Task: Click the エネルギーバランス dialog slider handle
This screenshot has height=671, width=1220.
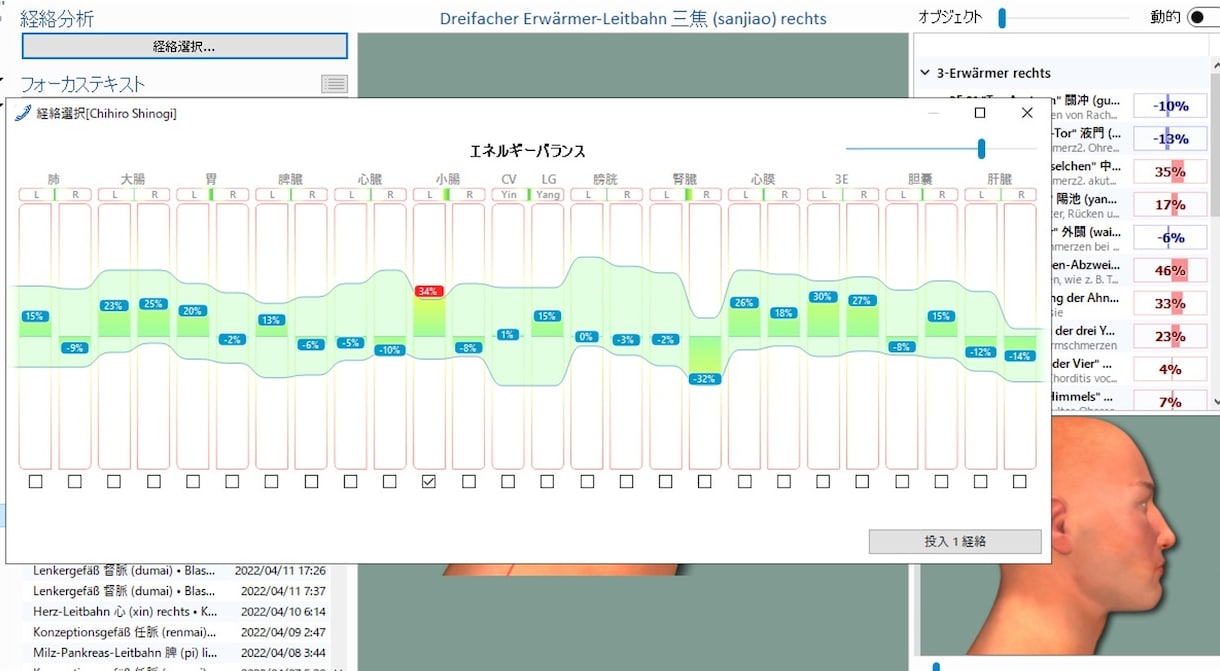Action: [x=982, y=149]
